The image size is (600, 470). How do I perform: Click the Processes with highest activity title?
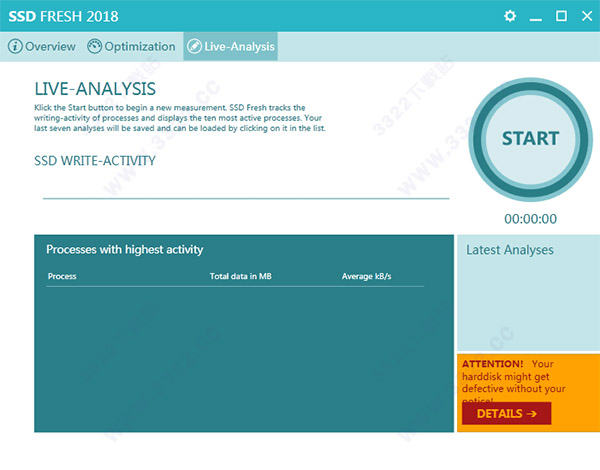point(124,250)
